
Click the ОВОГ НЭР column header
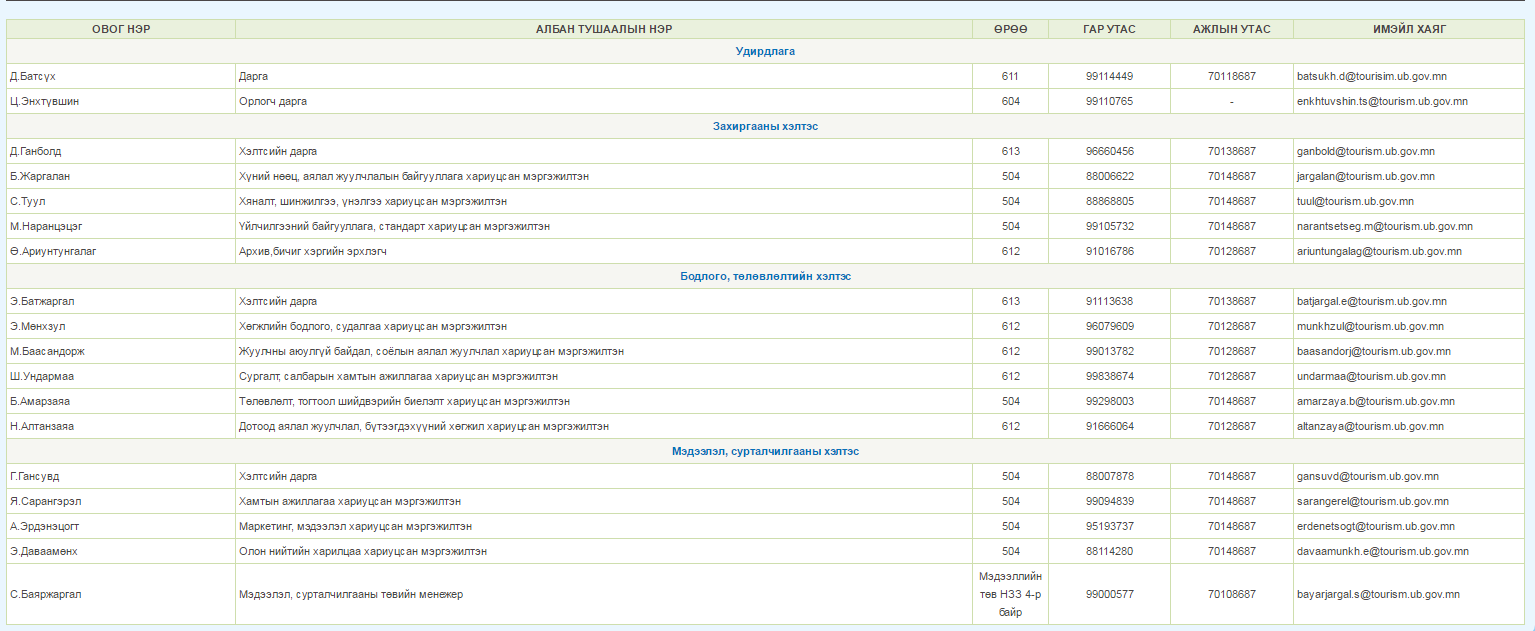tap(121, 29)
